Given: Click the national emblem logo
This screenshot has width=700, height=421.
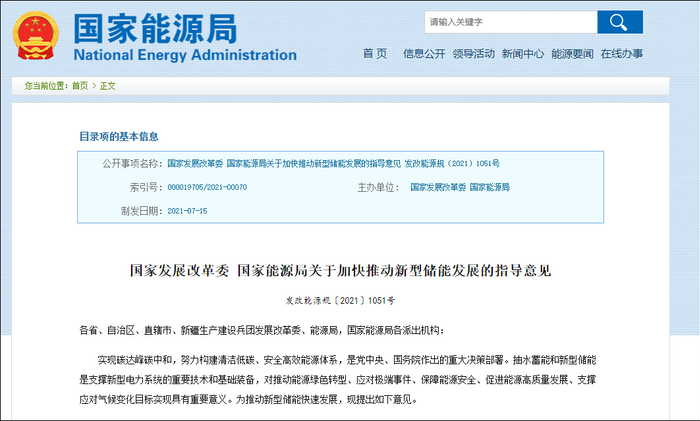Looking at the screenshot, I should pos(36,36).
